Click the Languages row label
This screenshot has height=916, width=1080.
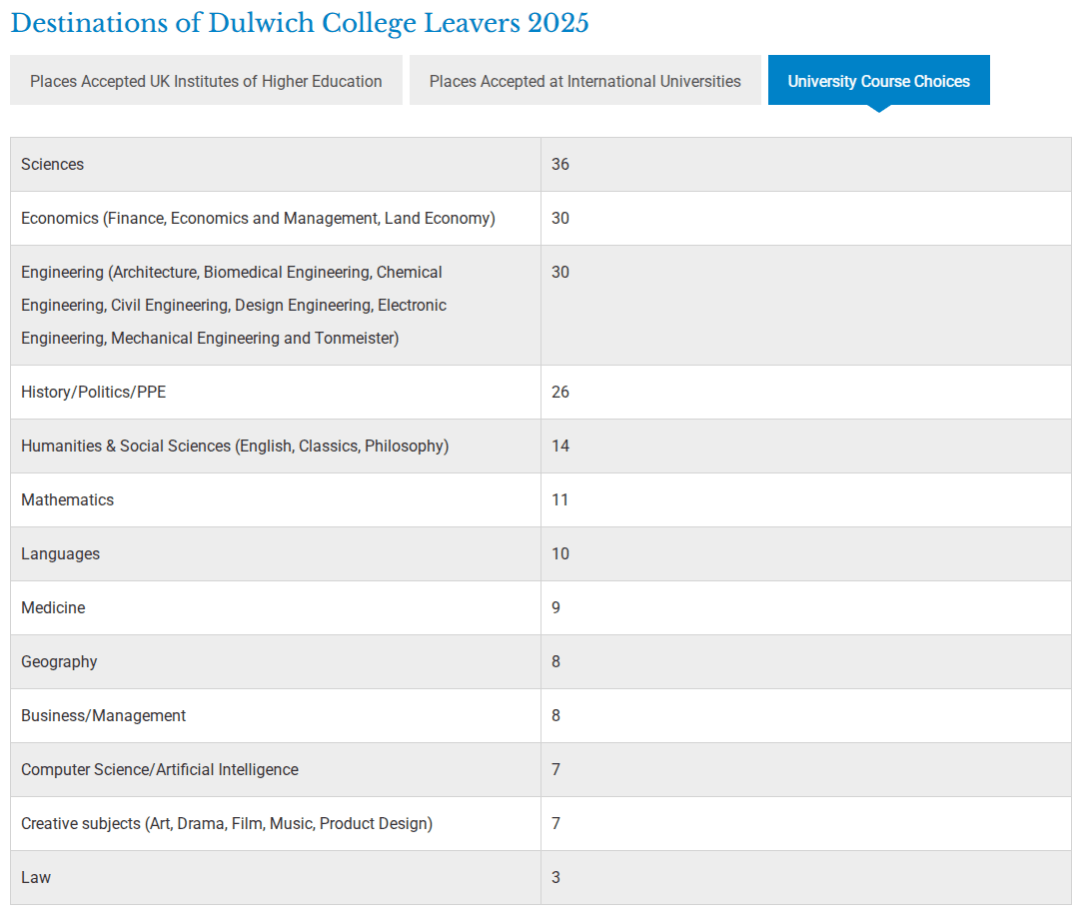61,554
